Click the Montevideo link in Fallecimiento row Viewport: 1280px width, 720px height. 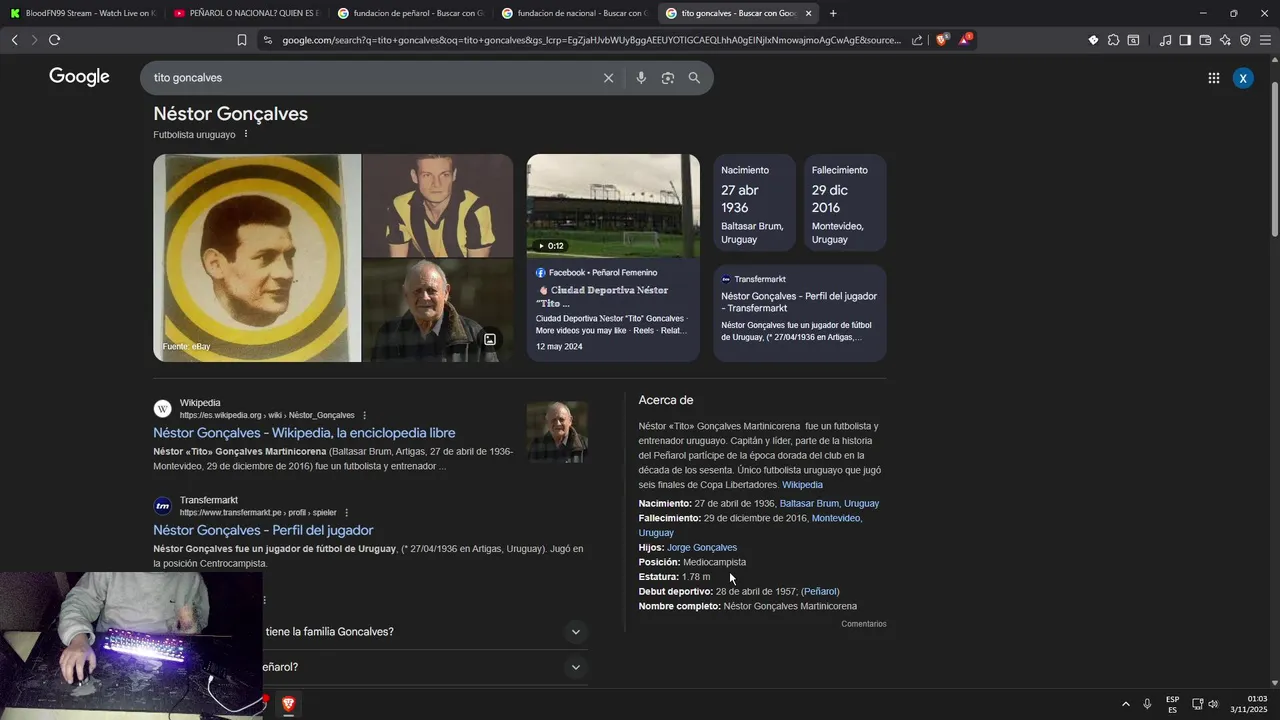click(837, 518)
